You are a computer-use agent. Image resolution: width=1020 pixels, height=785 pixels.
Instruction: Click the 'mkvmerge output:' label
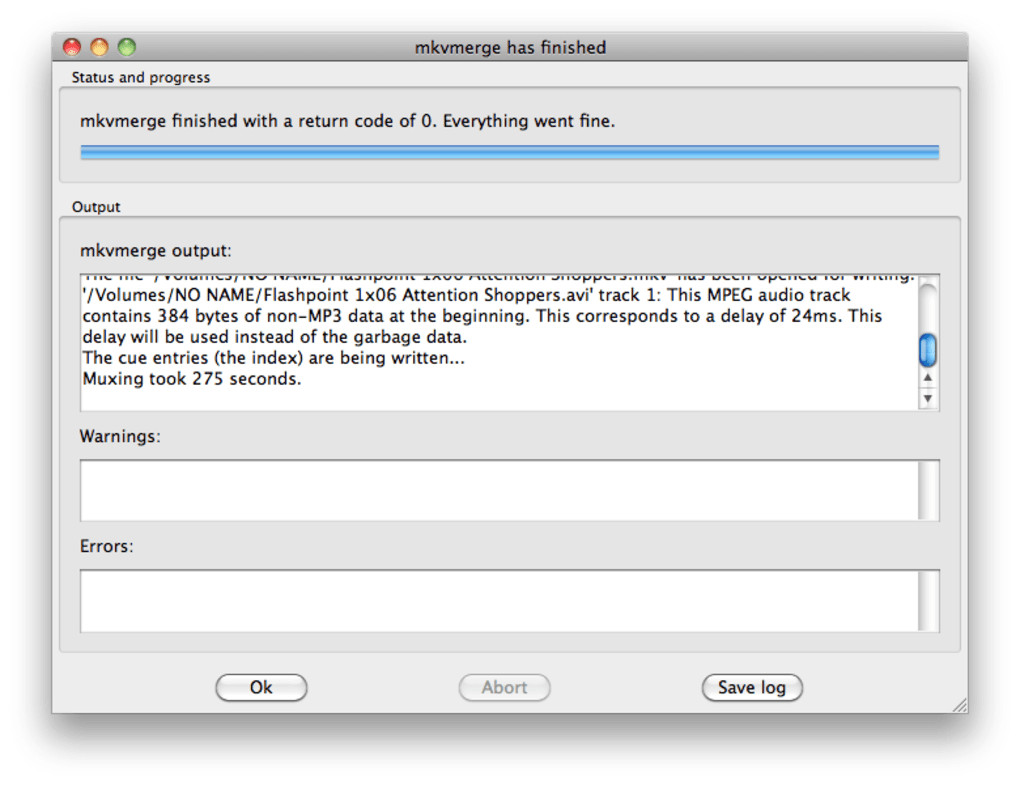point(155,250)
